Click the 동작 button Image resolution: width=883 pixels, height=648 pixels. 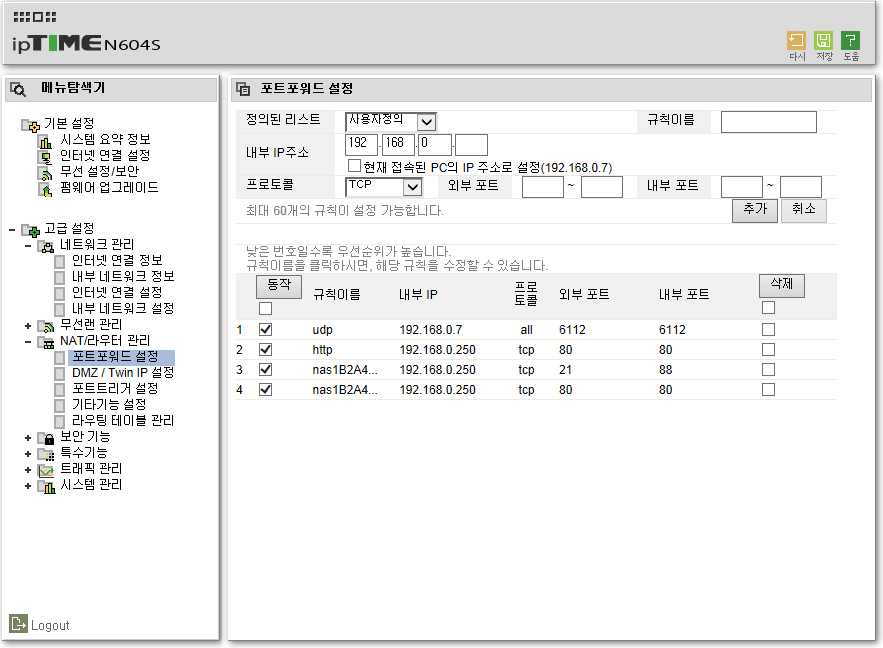pos(279,287)
